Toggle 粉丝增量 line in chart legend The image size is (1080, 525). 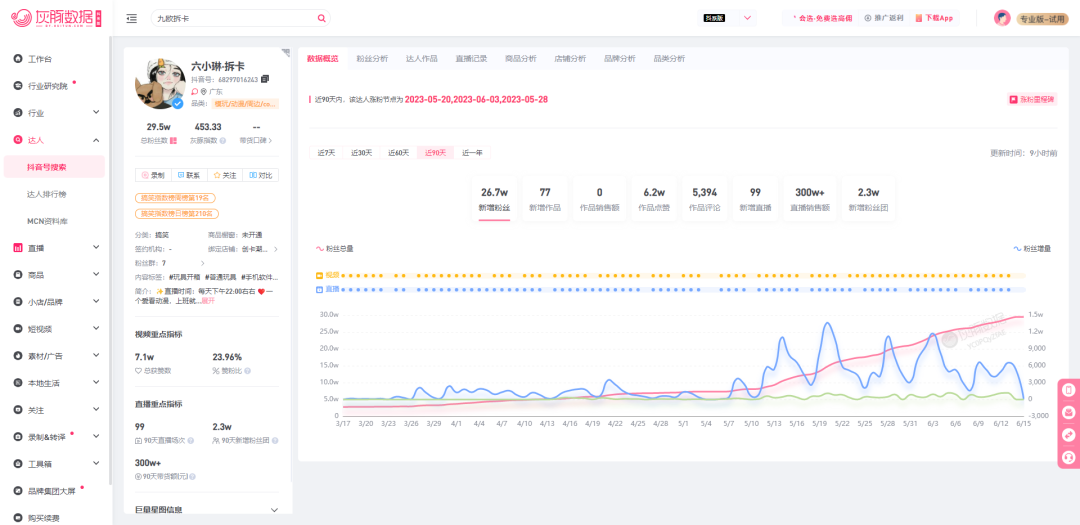(1032, 248)
